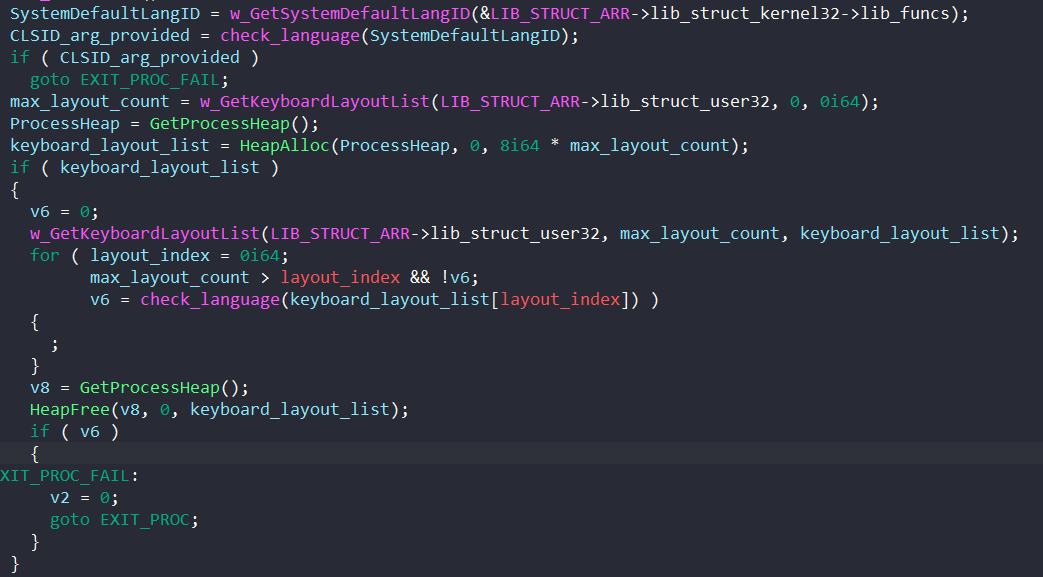Click EXIT_PROC_FAIL in the goto statement
The width and height of the screenshot is (1043, 577).
click(150, 80)
